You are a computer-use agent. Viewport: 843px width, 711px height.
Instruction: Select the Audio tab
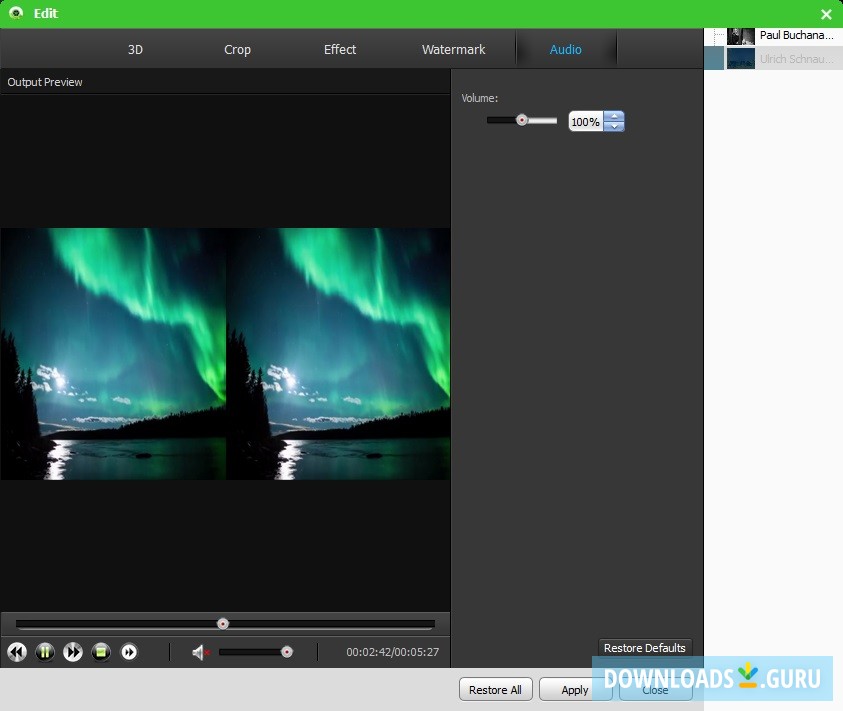click(566, 49)
